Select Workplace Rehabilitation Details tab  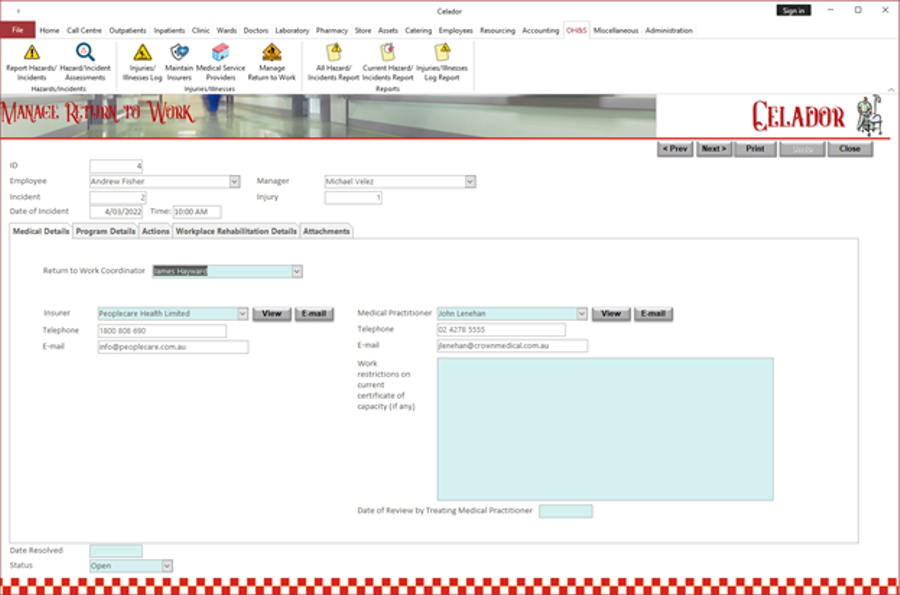pos(236,231)
